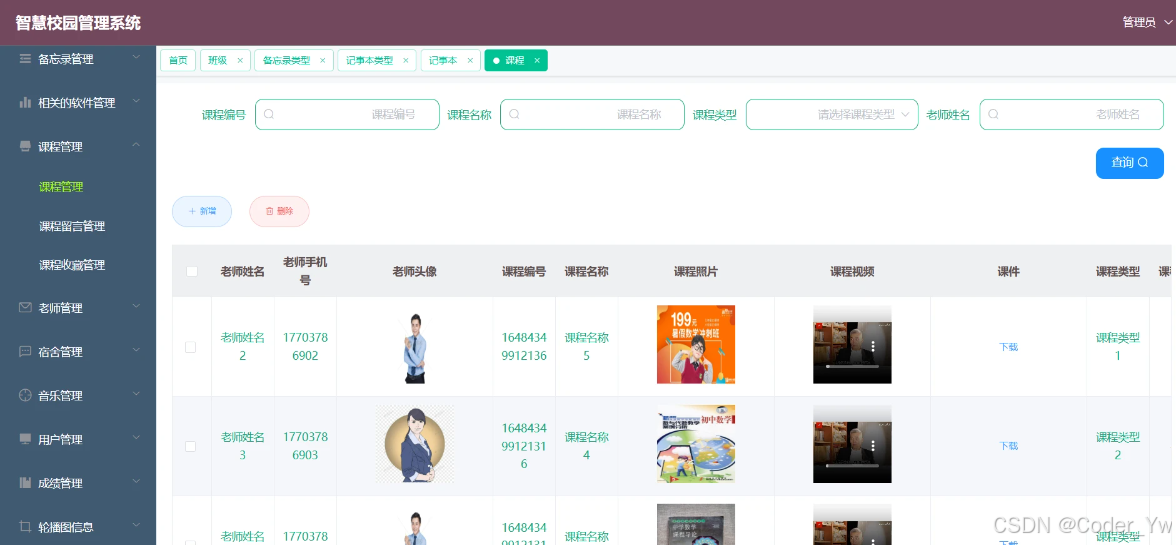Check the row checkbox for 老师姓名3

coord(190,446)
